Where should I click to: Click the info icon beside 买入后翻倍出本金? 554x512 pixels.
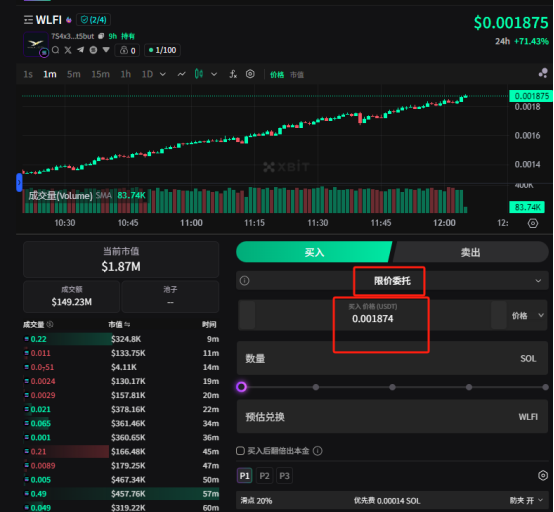point(318,451)
